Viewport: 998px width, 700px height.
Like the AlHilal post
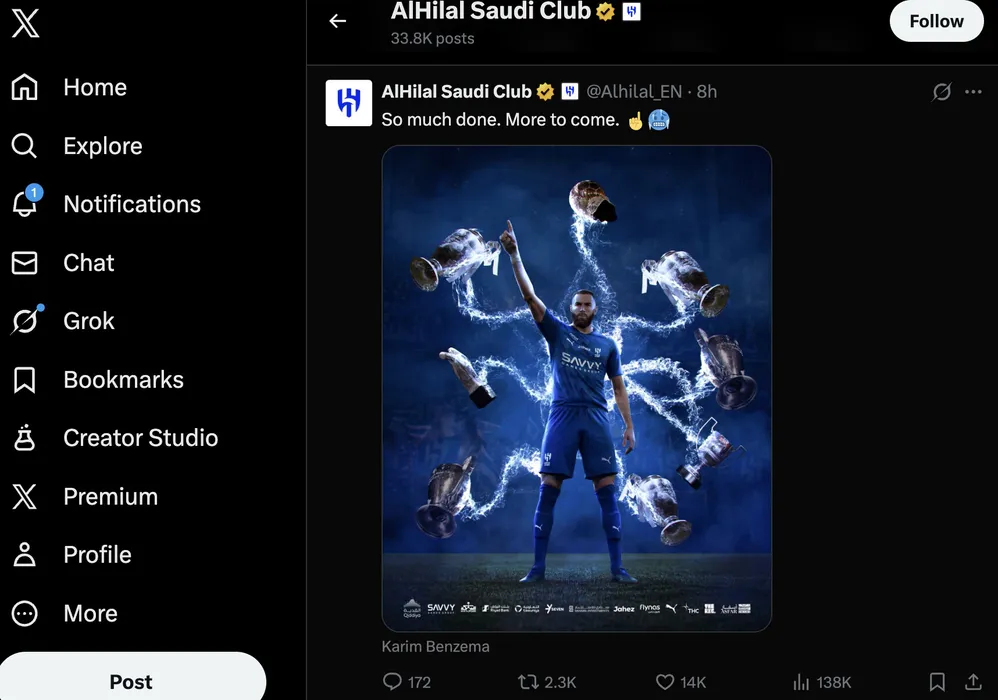pos(665,682)
